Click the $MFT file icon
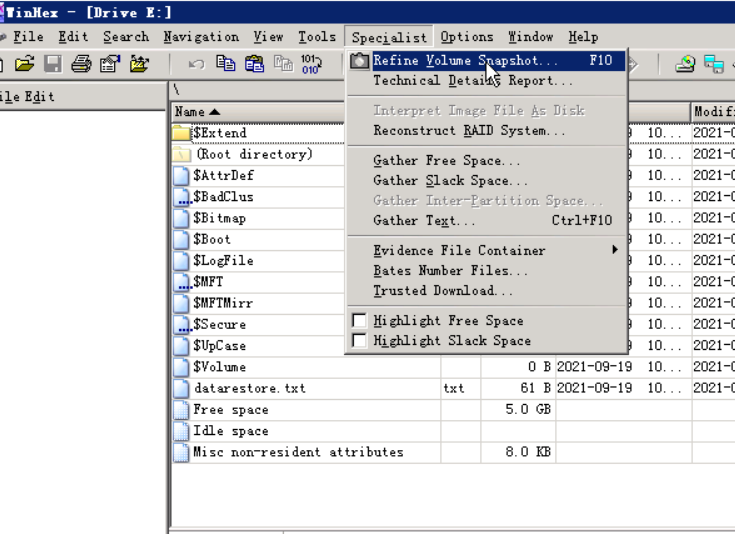Viewport: 735px width, 534px height. pyautogui.click(x=181, y=282)
